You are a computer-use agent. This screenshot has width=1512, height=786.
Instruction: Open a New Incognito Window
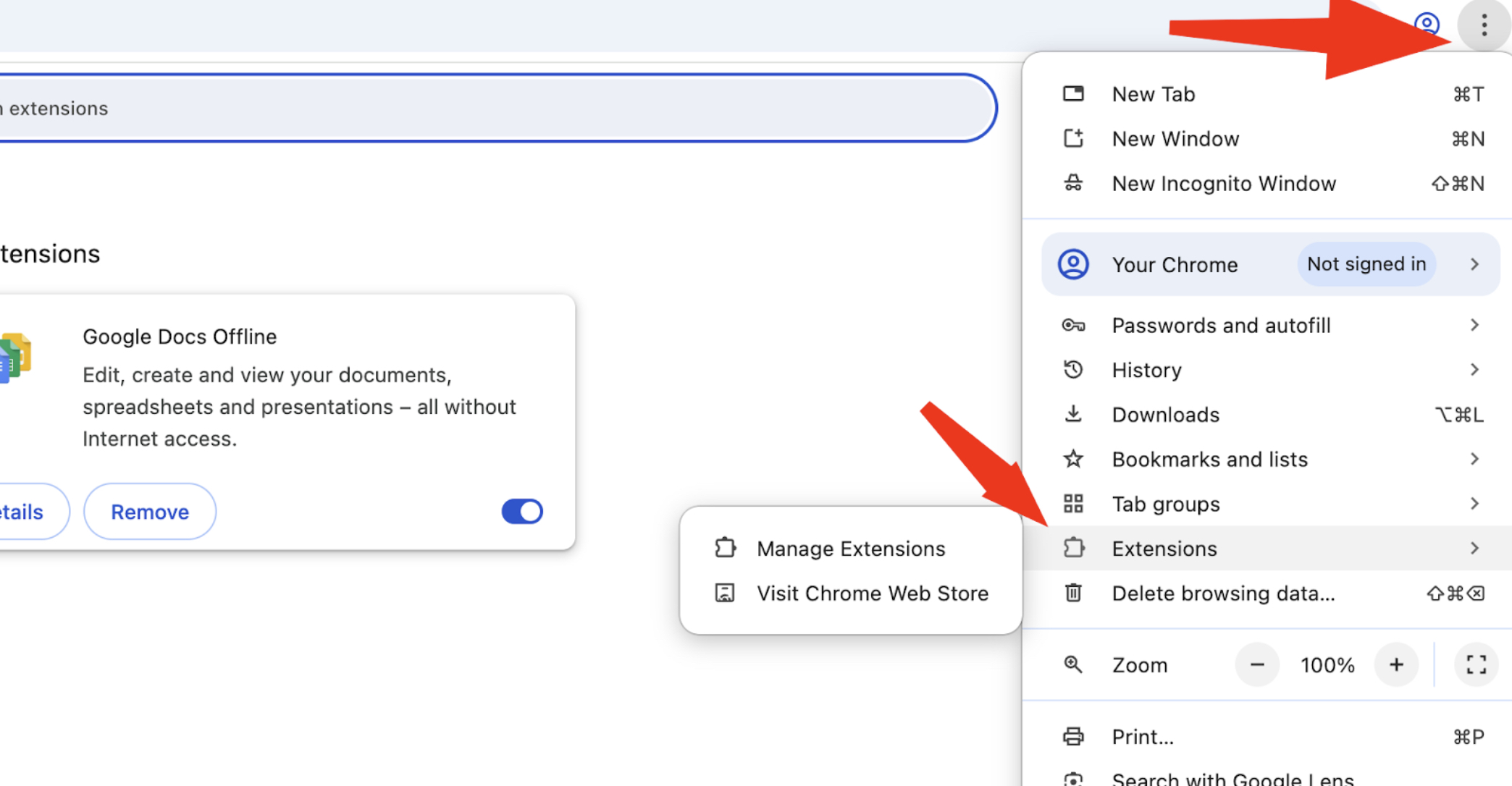click(x=1267, y=183)
